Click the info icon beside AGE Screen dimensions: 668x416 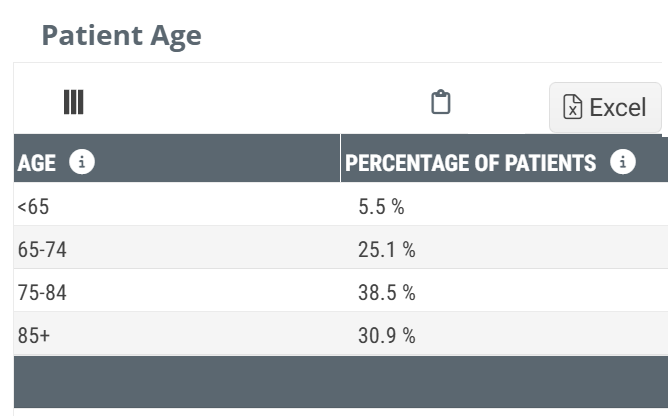82,163
